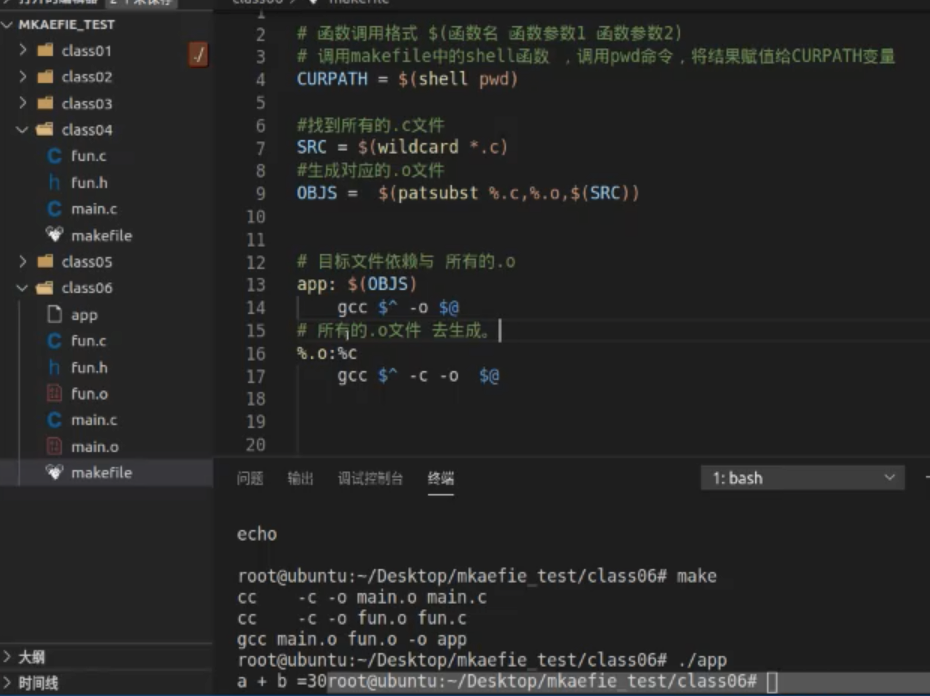Click the C icon of class04 fun.c
This screenshot has width=930, height=696.
pyautogui.click(x=54, y=155)
